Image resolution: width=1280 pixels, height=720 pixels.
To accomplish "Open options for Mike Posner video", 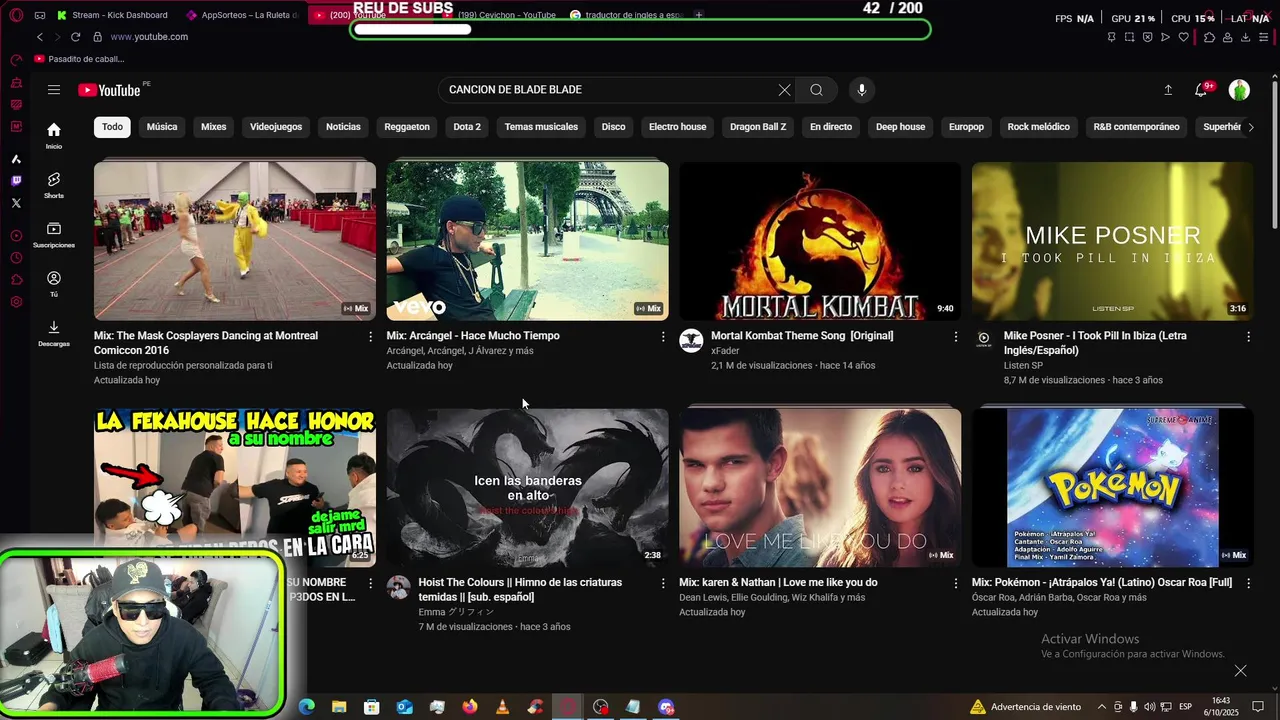I will tap(1248, 337).
